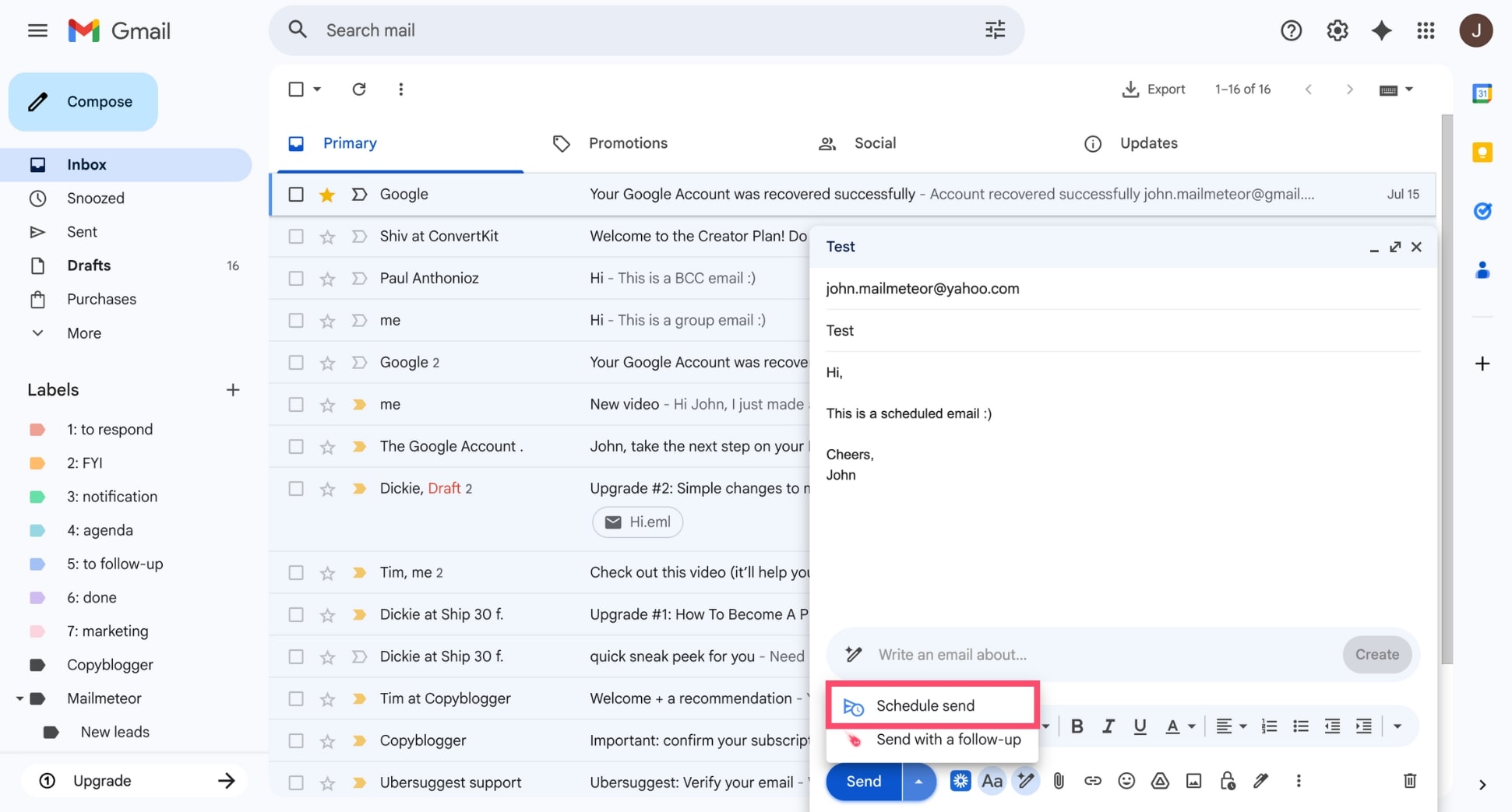Choose Schedule send from the menu

tap(925, 705)
